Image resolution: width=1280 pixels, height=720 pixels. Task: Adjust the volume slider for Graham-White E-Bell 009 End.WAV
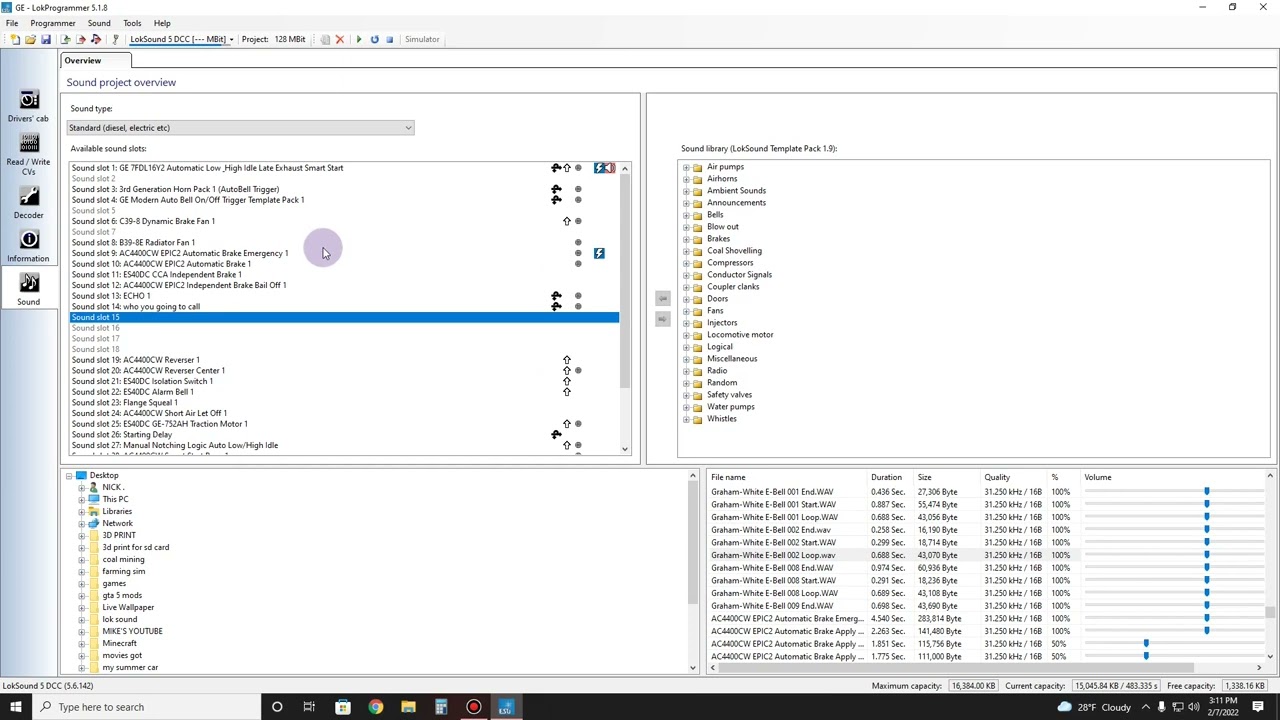pyautogui.click(x=1206, y=606)
